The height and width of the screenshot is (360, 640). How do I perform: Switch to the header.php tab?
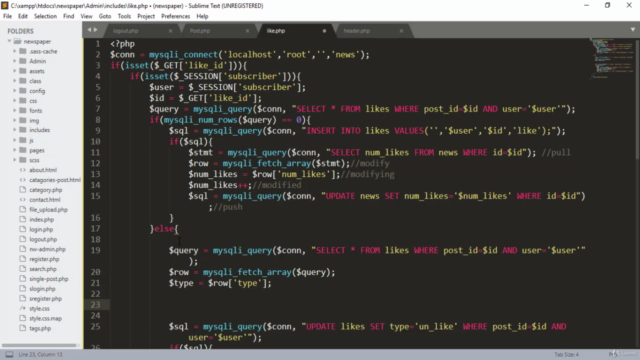pos(357,31)
